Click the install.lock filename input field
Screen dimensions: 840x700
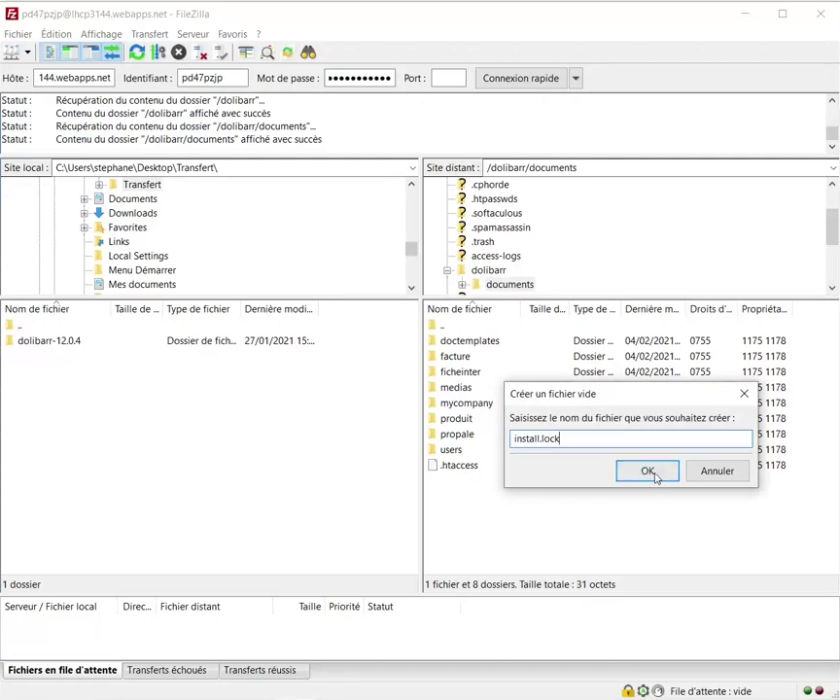630,439
